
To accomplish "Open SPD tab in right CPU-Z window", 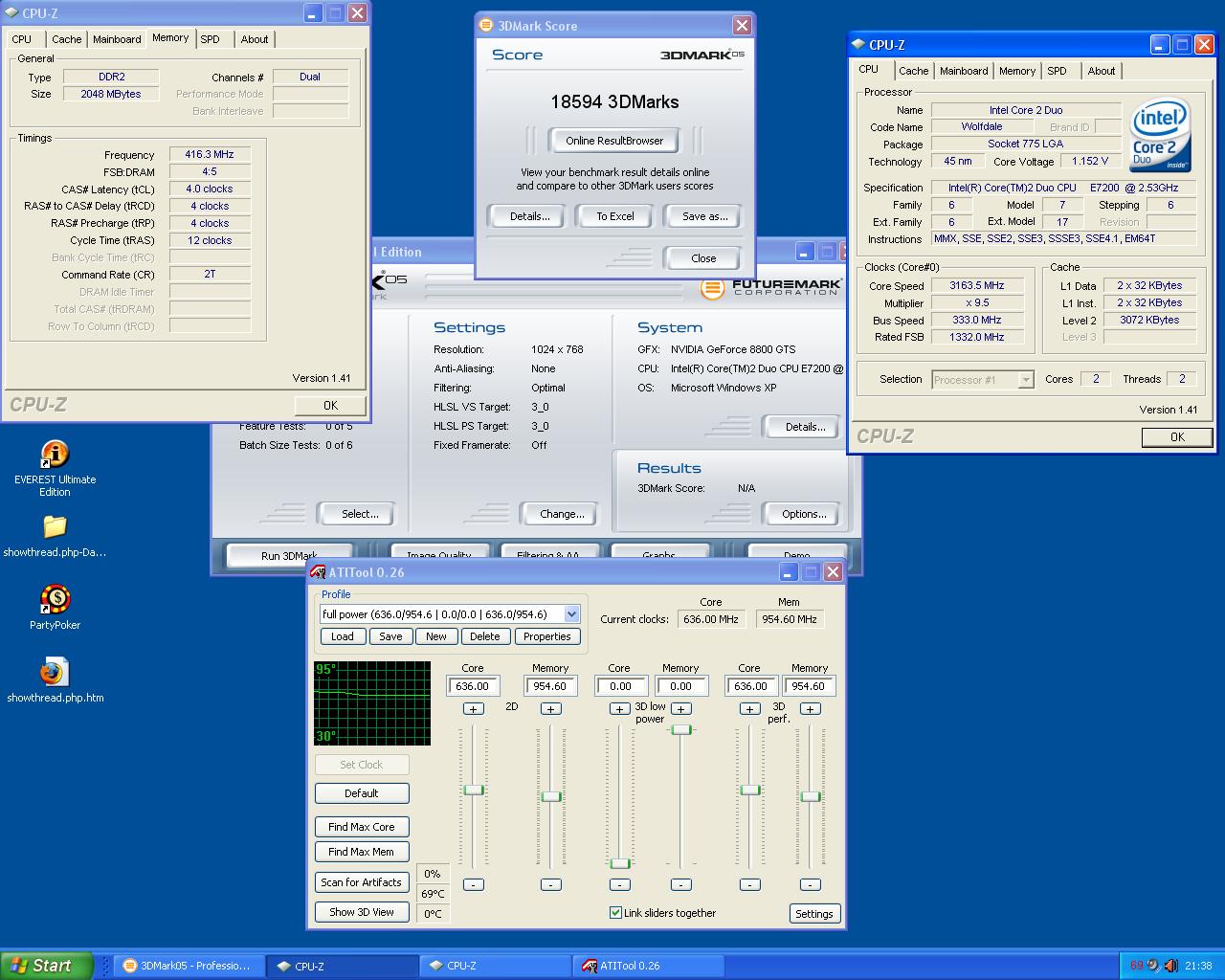I will click(x=1057, y=71).
